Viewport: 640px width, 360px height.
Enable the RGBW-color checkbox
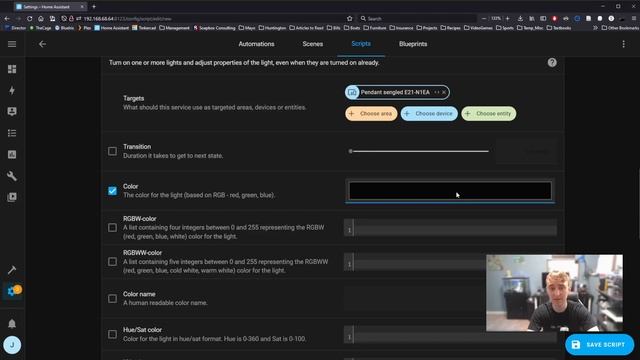coord(112,227)
